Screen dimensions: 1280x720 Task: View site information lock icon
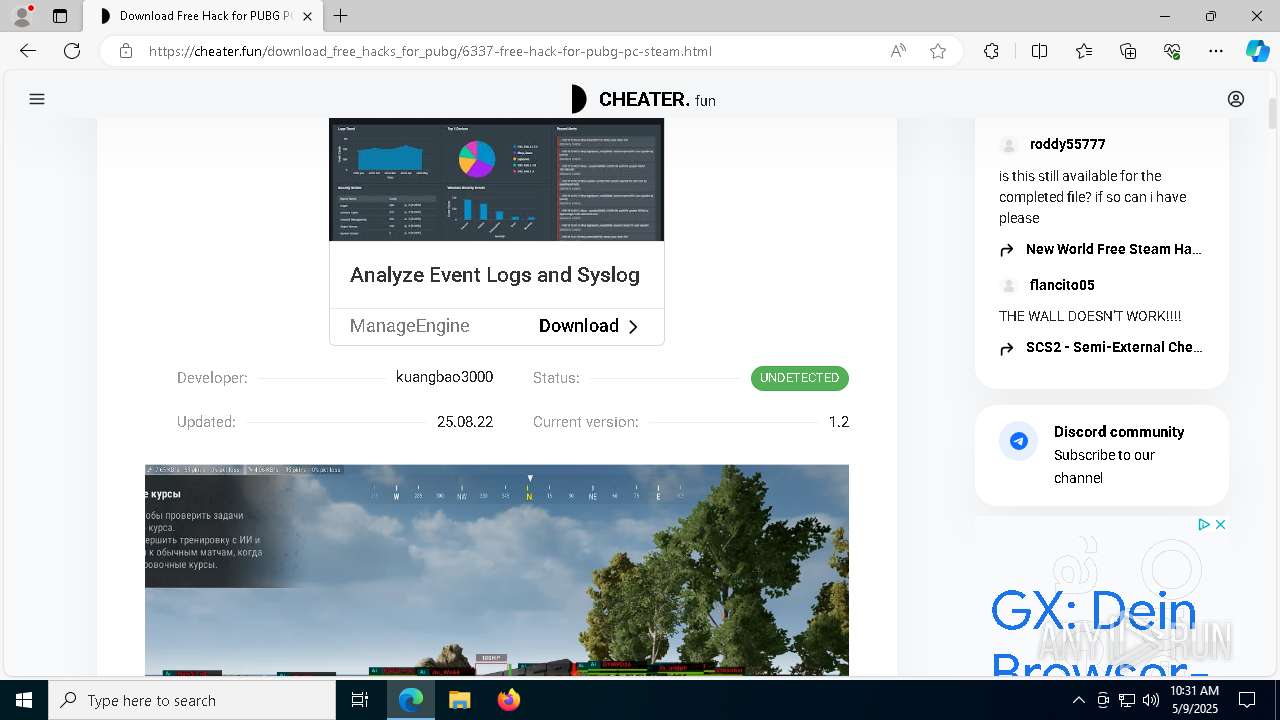[126, 51]
